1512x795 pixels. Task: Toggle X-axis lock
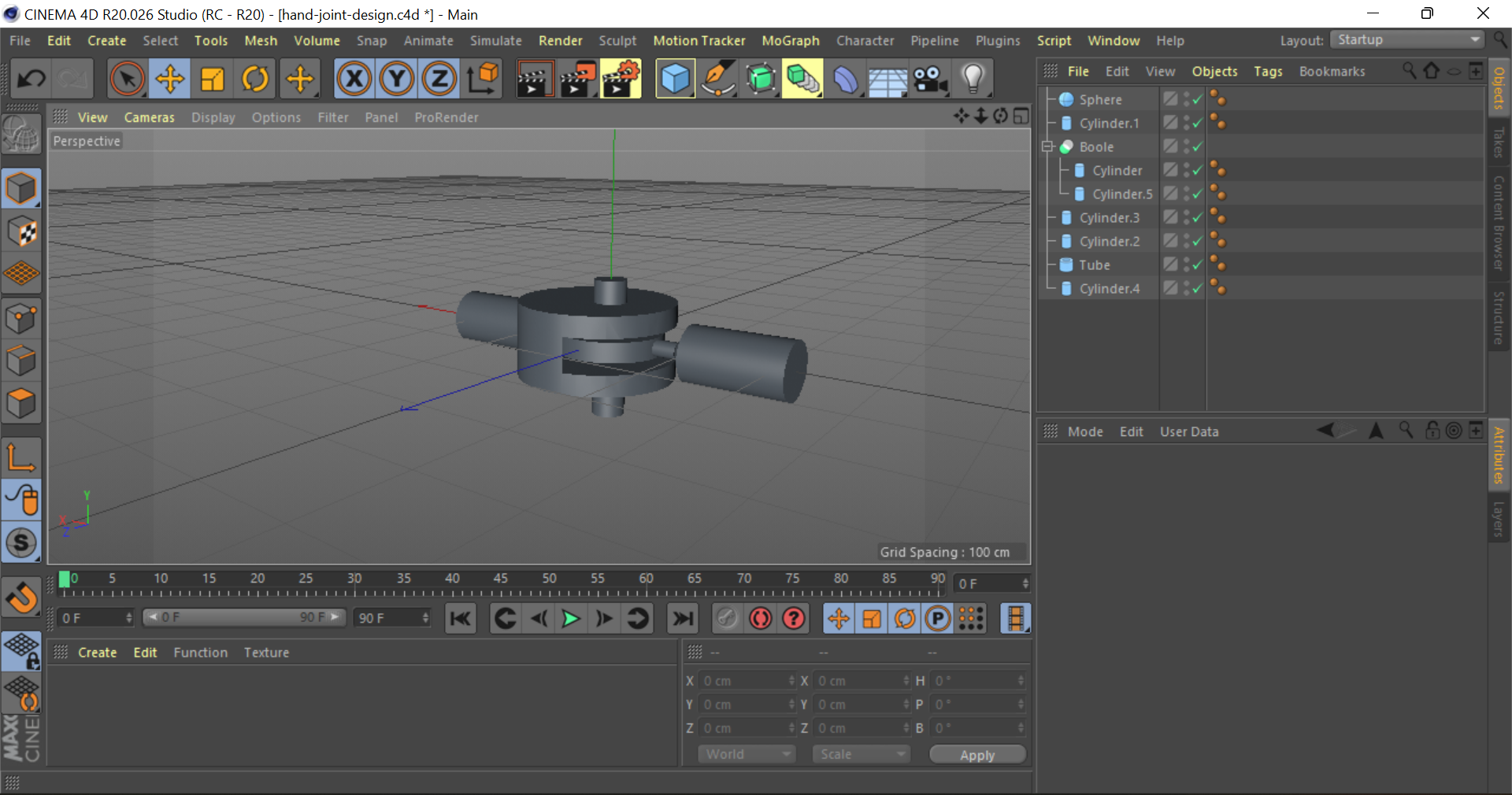pyautogui.click(x=354, y=79)
